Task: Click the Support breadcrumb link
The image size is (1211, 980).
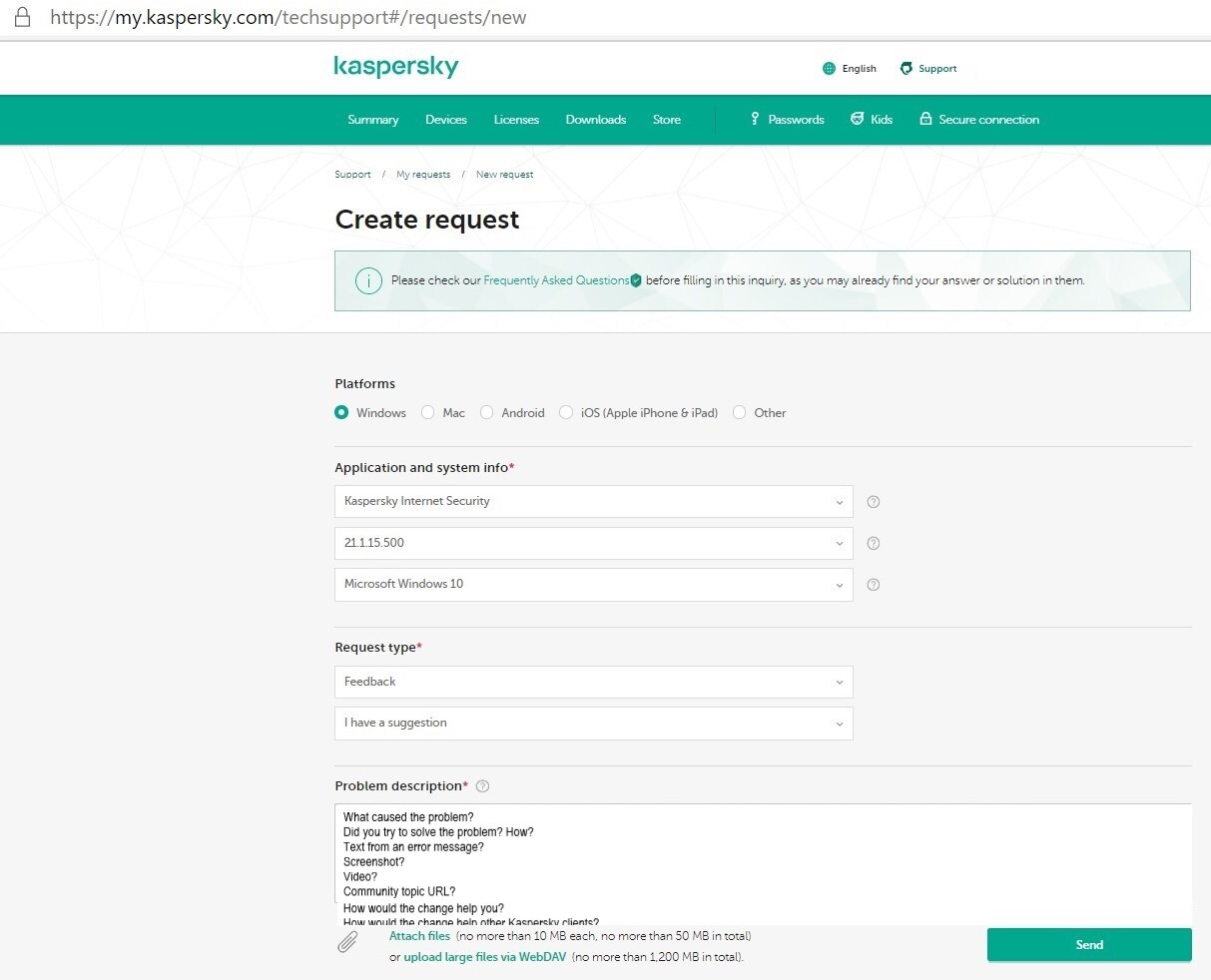Action: pyautogui.click(x=352, y=175)
